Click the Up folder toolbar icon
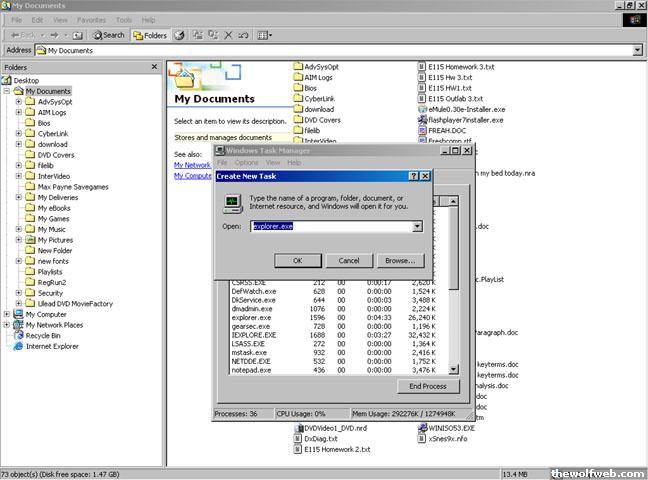The height and width of the screenshot is (480, 648). coord(79,35)
